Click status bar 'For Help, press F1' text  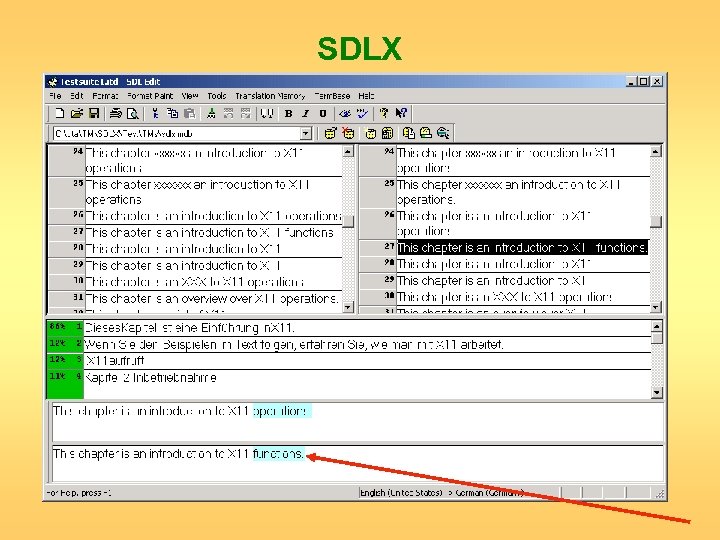pos(79,493)
